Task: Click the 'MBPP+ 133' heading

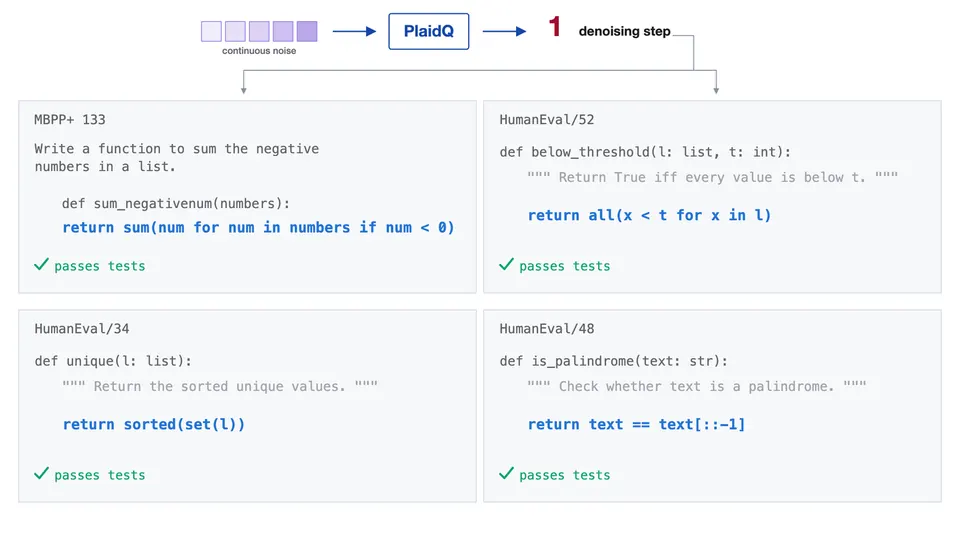Action: [70, 119]
